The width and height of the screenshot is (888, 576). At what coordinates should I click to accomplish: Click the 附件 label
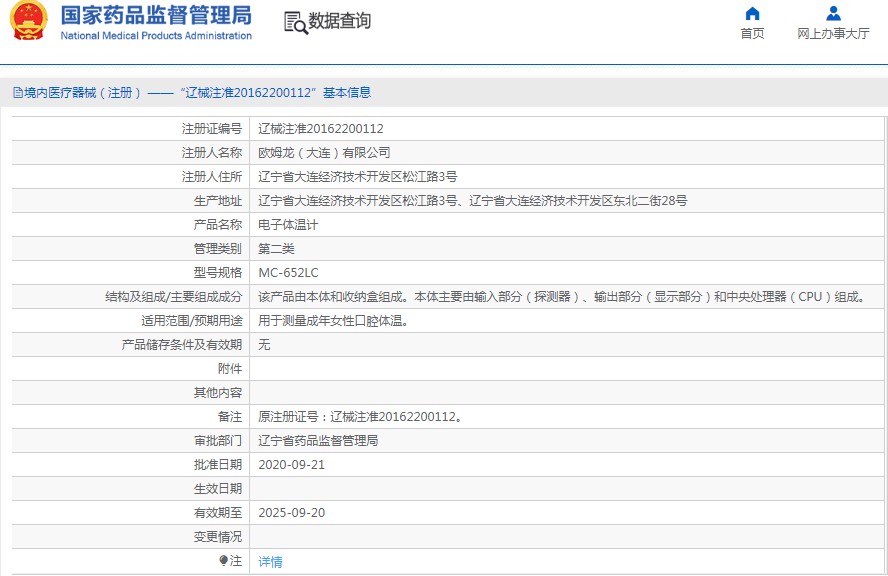(230, 369)
